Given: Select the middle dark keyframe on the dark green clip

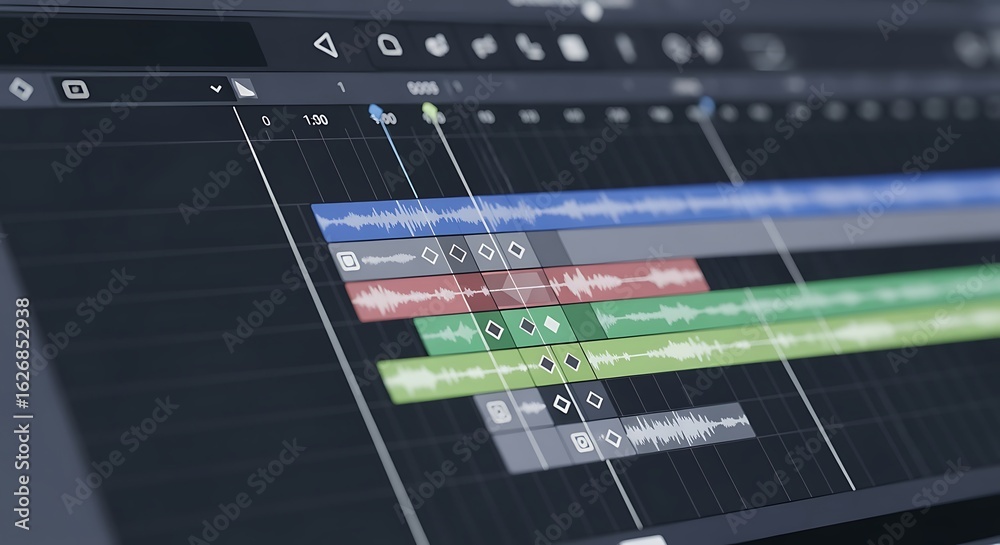Looking at the screenshot, I should tap(527, 326).
